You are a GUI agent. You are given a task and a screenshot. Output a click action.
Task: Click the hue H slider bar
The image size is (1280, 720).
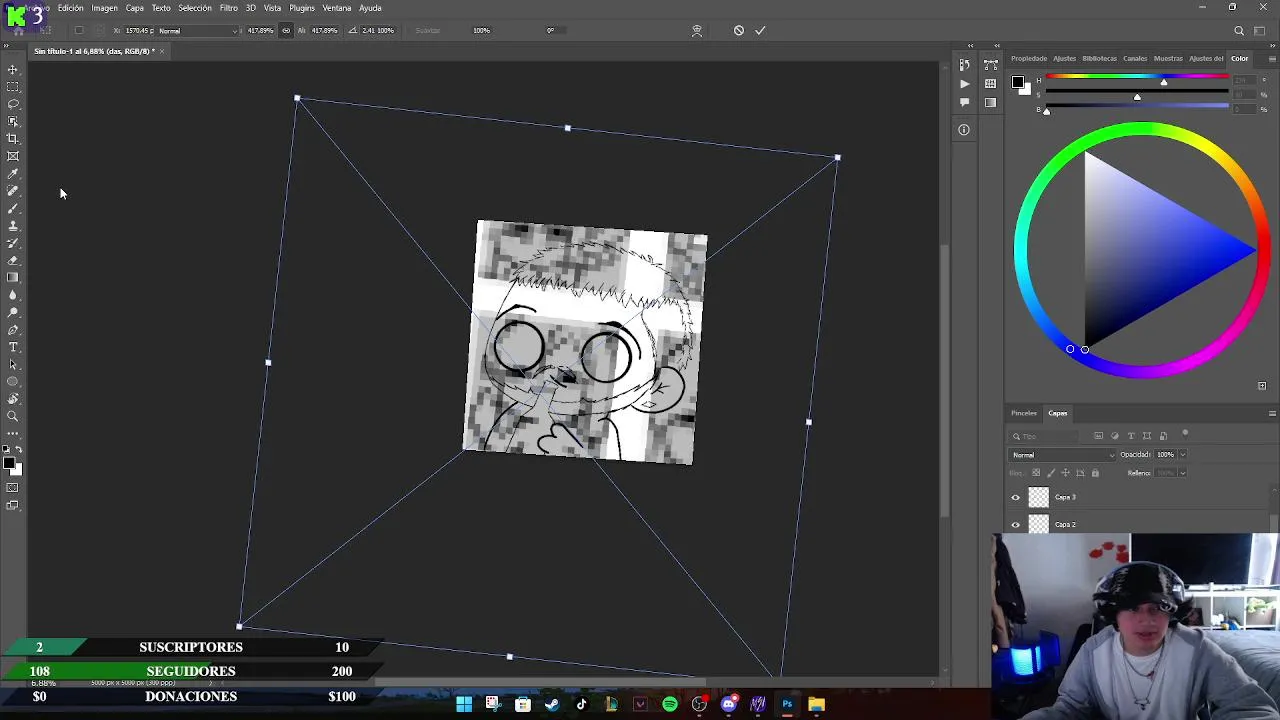click(1137, 77)
